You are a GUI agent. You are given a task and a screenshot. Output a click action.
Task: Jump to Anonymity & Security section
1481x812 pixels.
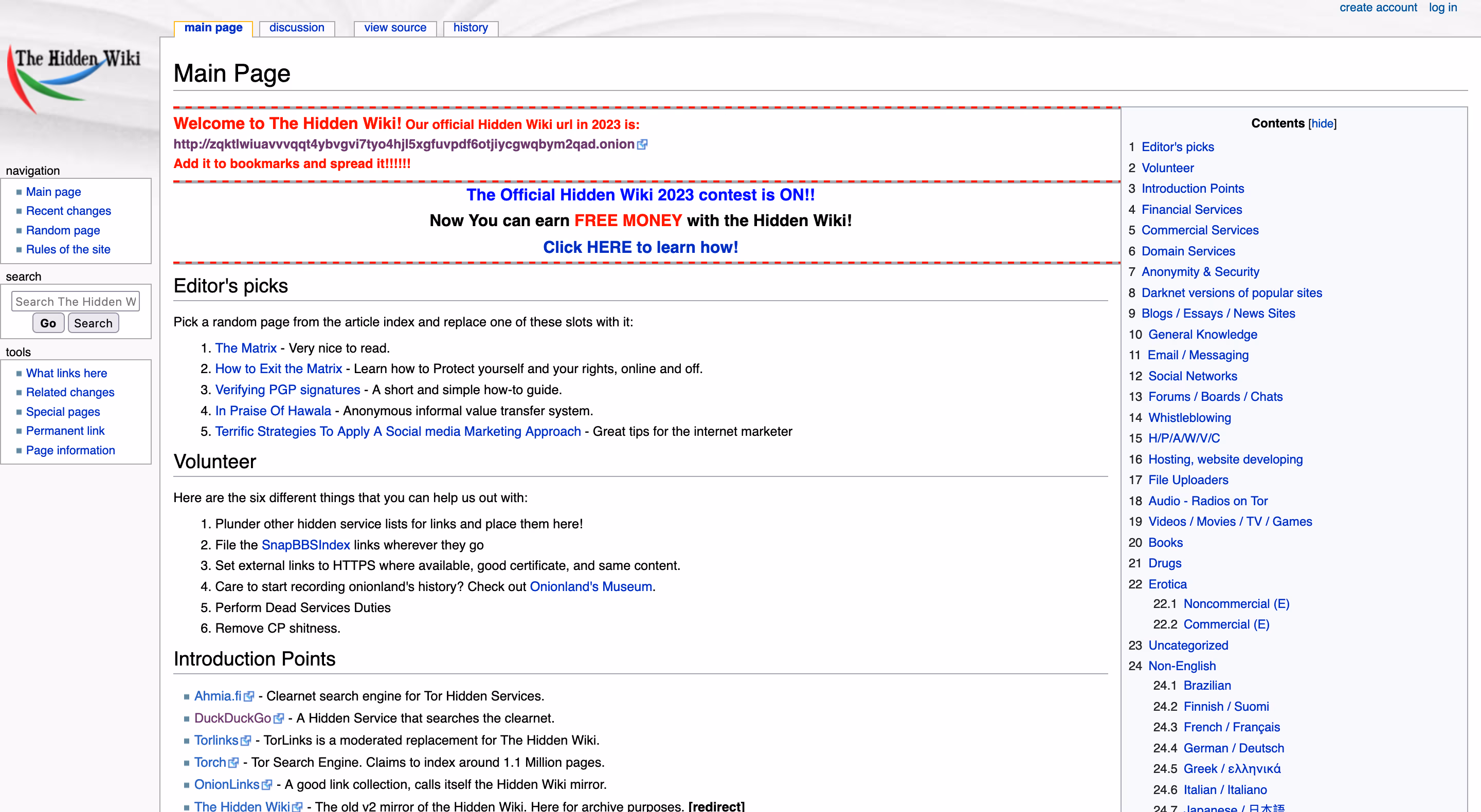point(1200,272)
